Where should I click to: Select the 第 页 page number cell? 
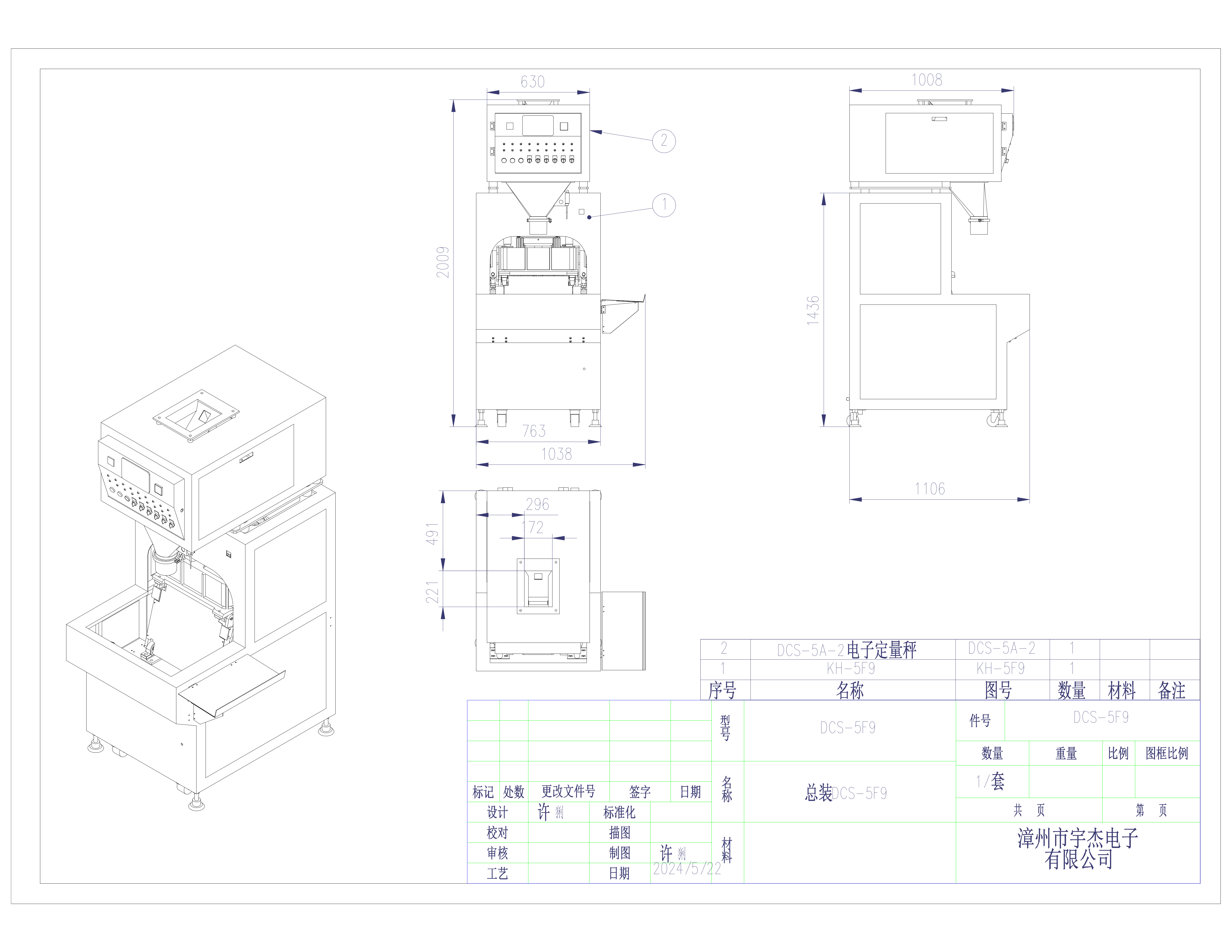click(x=1151, y=810)
